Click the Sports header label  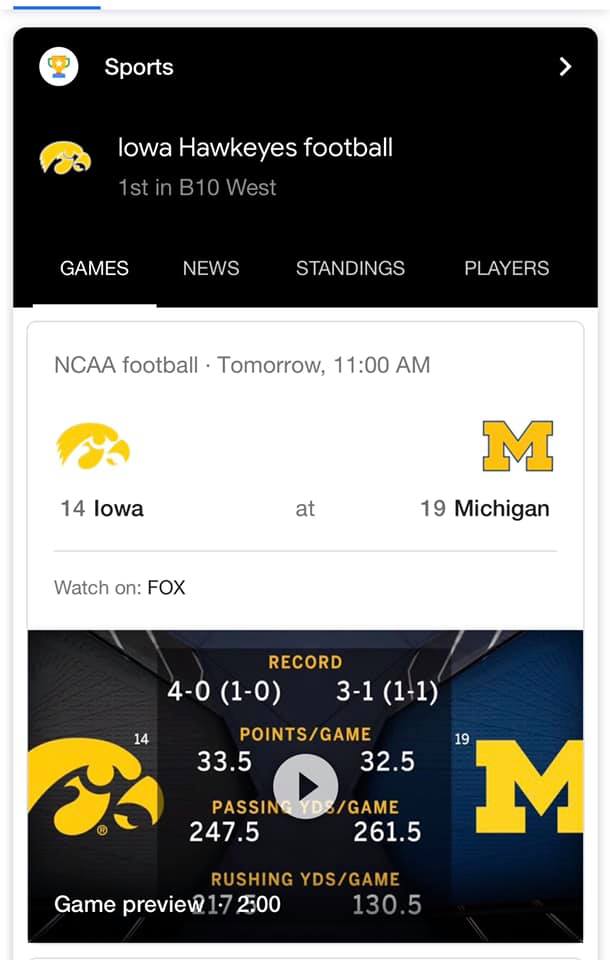(139, 67)
